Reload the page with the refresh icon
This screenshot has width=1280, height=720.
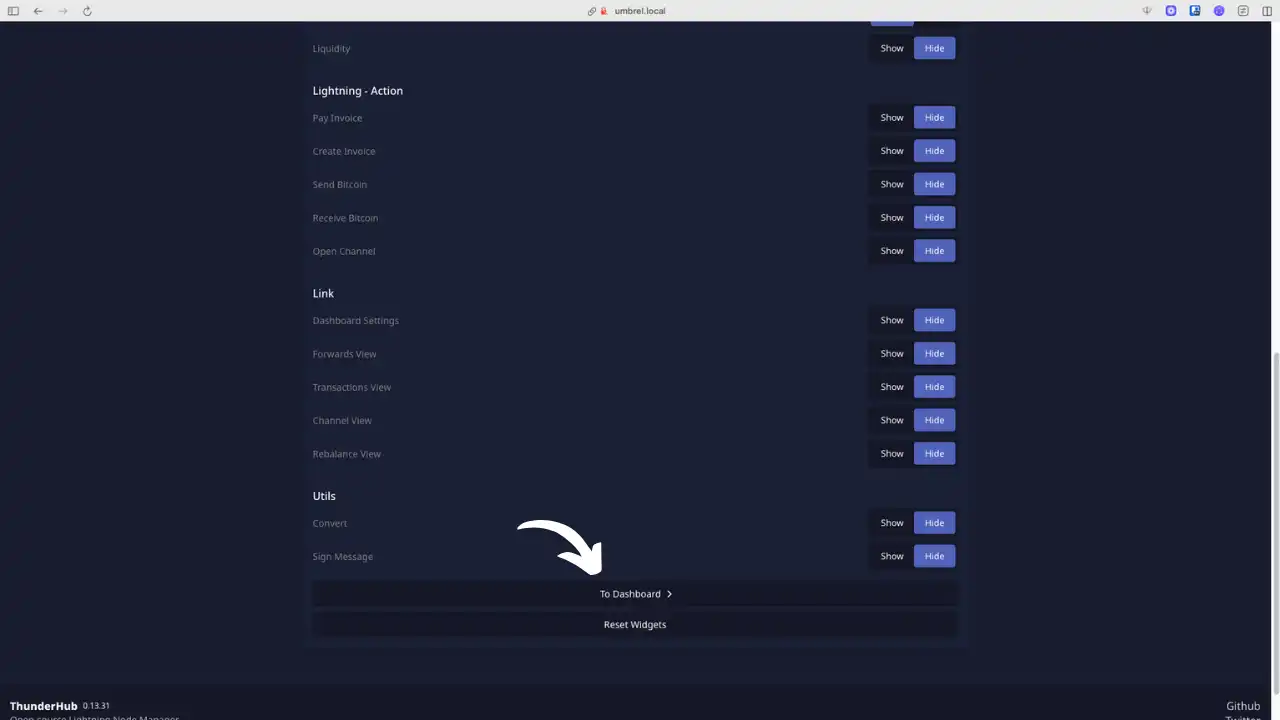coord(87,11)
